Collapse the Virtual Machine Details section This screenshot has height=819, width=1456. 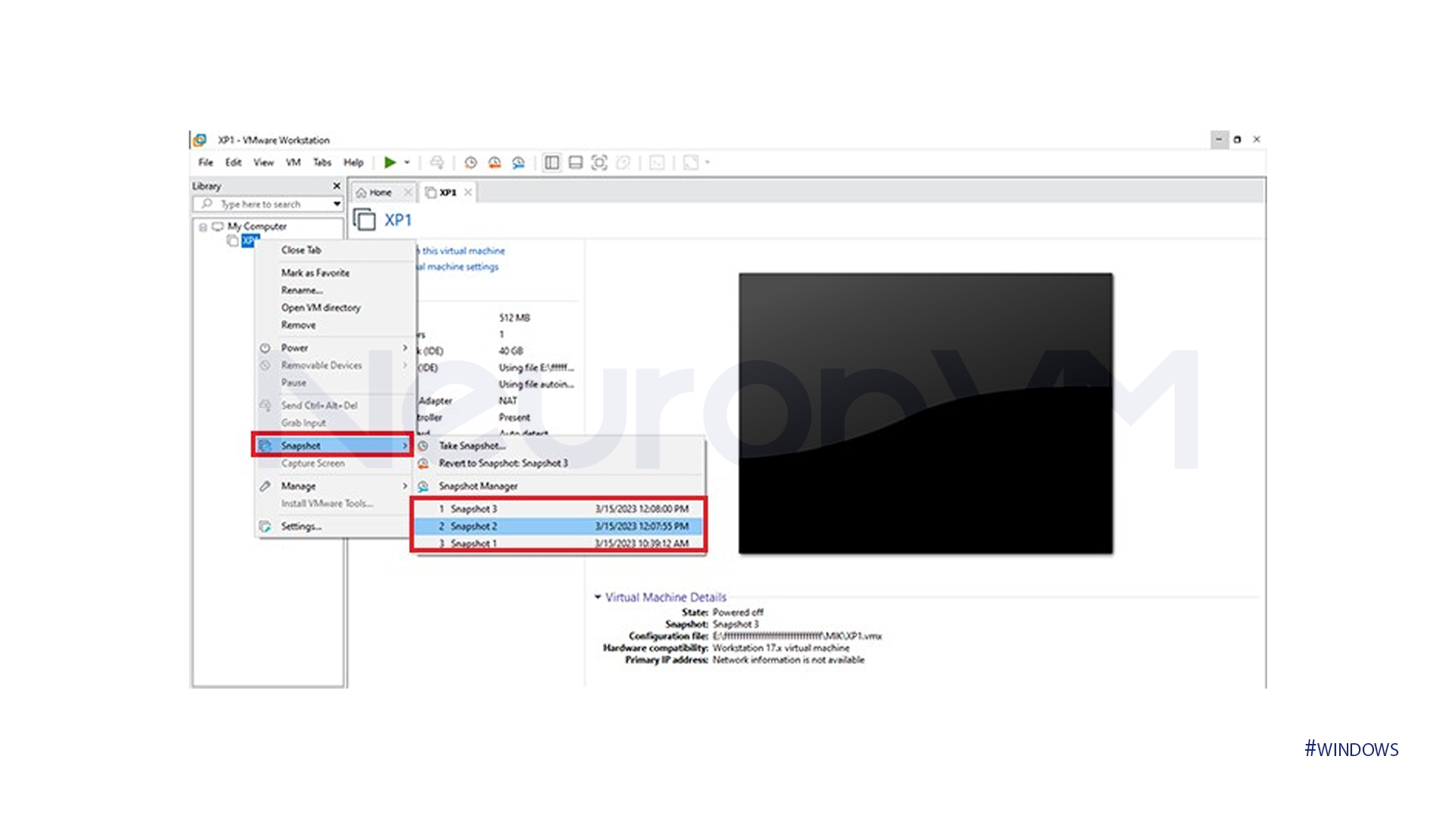598,598
